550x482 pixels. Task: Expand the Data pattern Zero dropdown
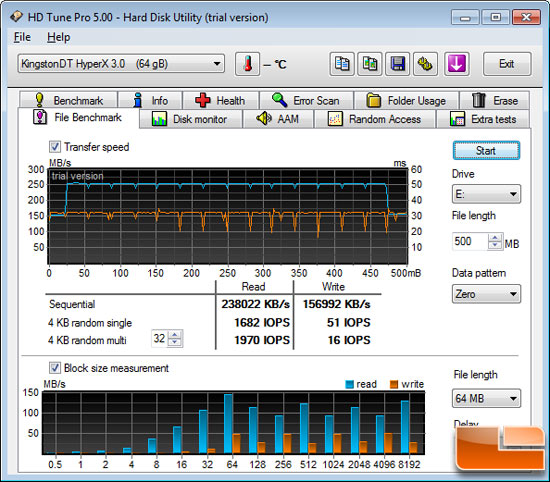pos(486,294)
